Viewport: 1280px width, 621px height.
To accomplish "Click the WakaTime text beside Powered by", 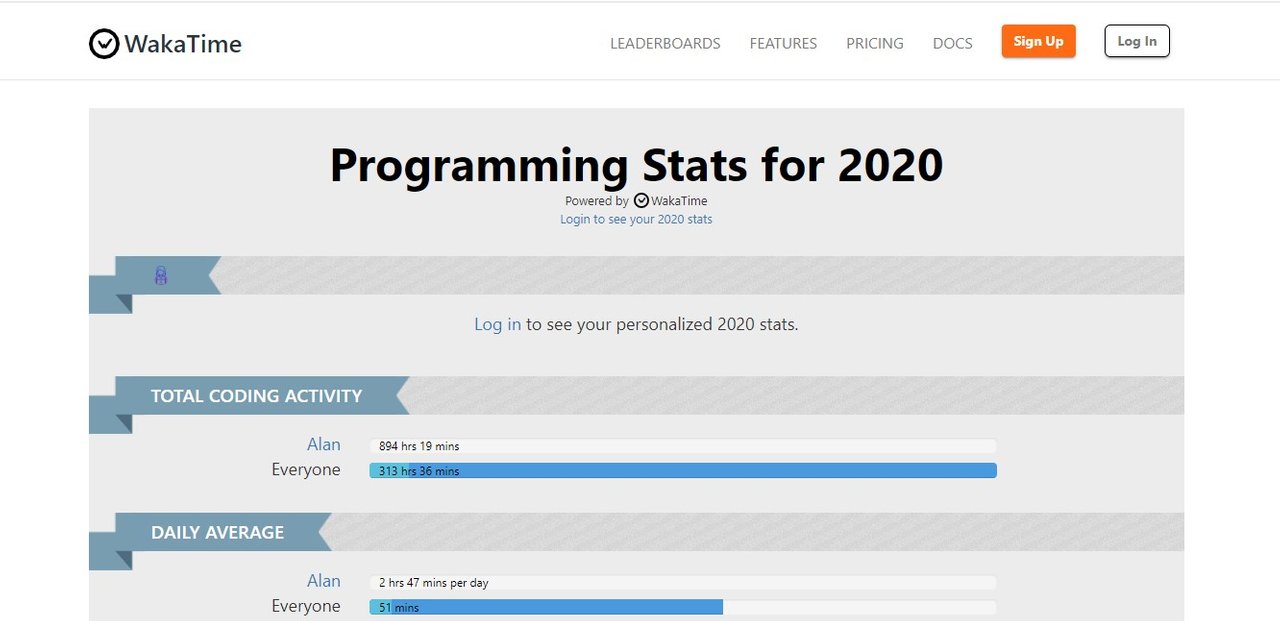I will tap(679, 201).
